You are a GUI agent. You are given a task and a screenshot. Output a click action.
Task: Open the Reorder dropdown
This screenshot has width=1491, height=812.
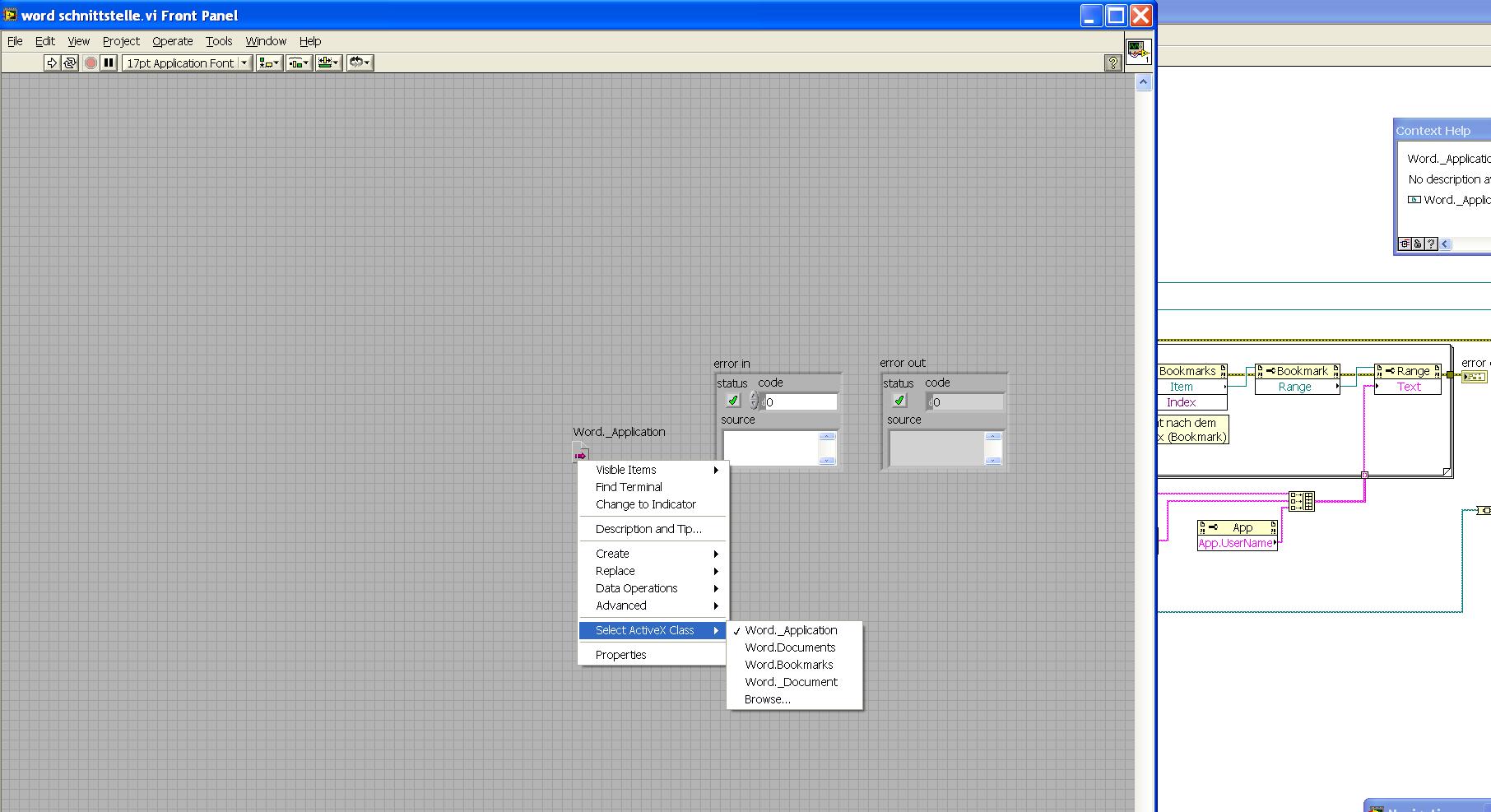click(360, 63)
